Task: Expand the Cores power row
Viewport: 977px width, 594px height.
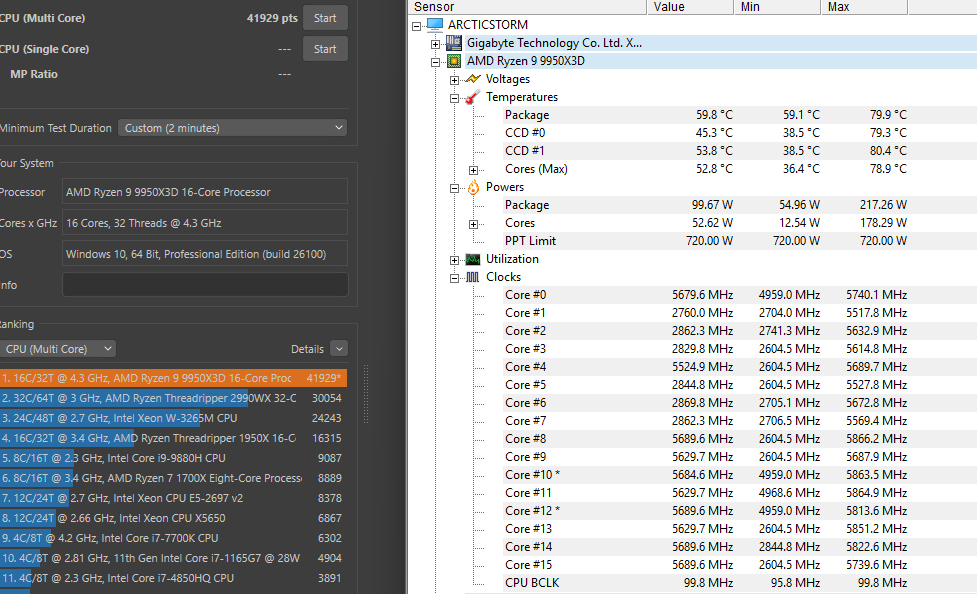Action: [474, 224]
